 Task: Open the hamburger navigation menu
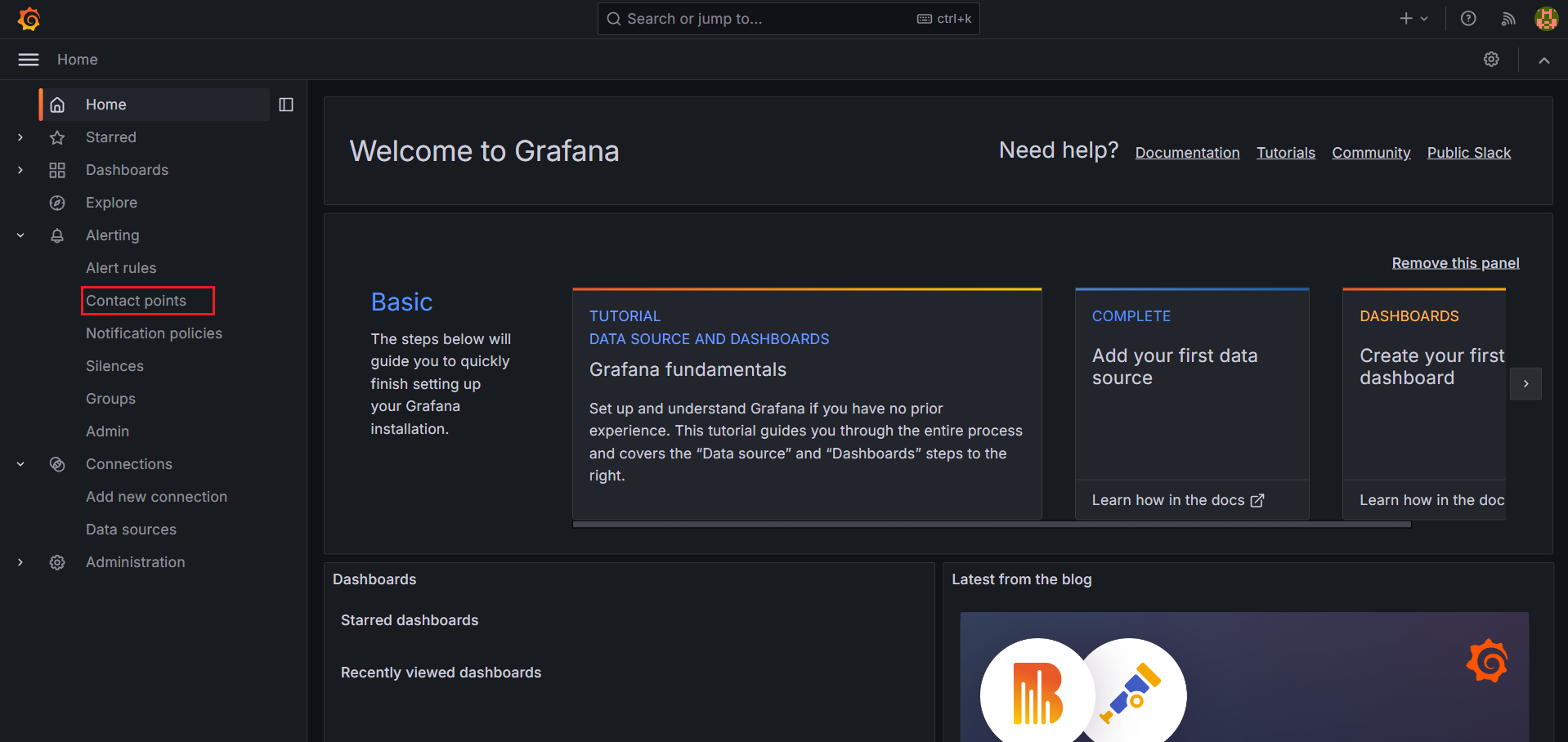[x=28, y=59]
